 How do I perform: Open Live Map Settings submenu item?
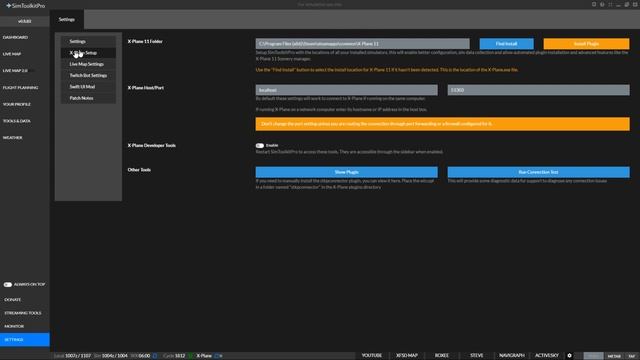tap(88, 64)
